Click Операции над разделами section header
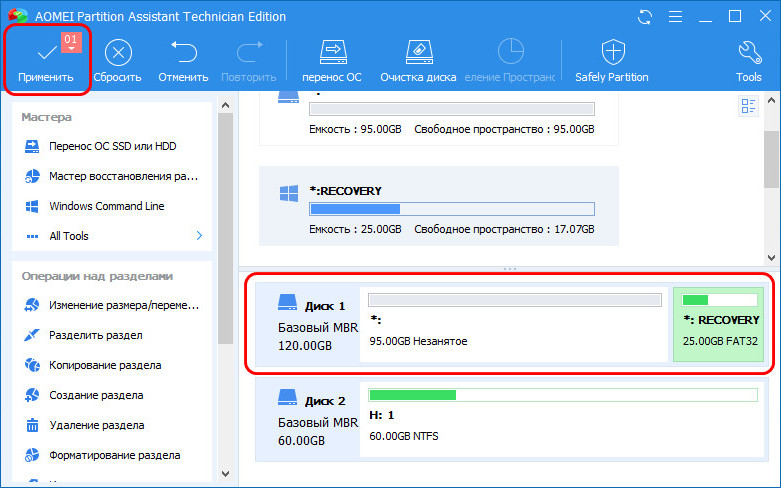The width and height of the screenshot is (781, 488). coord(97,276)
